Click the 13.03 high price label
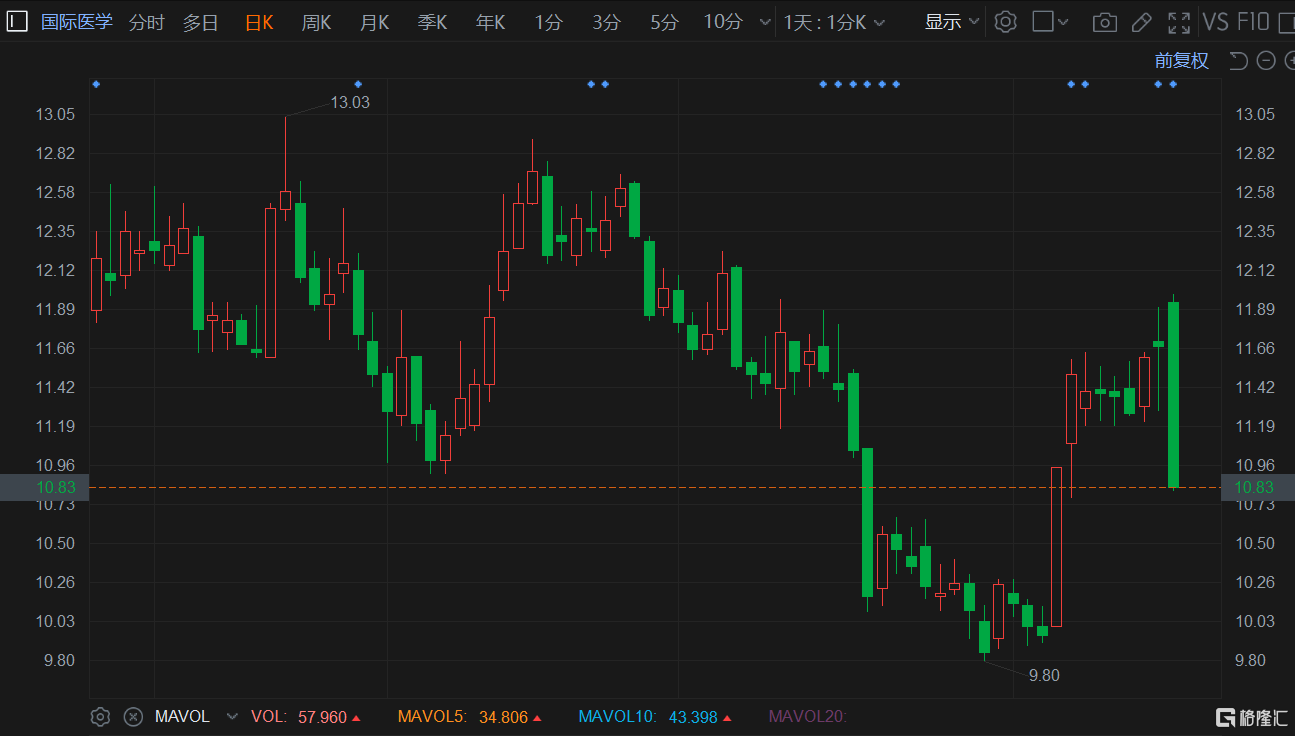Image resolution: width=1295 pixels, height=736 pixels. 350,102
